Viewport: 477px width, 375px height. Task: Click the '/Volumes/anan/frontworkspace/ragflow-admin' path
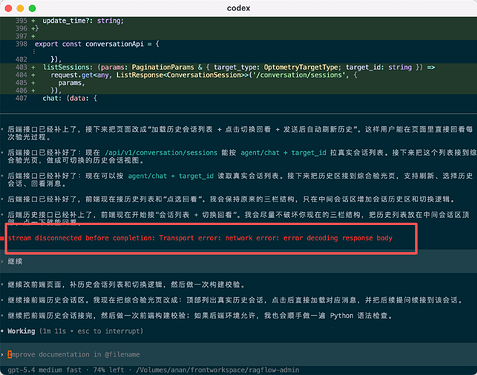(218, 370)
